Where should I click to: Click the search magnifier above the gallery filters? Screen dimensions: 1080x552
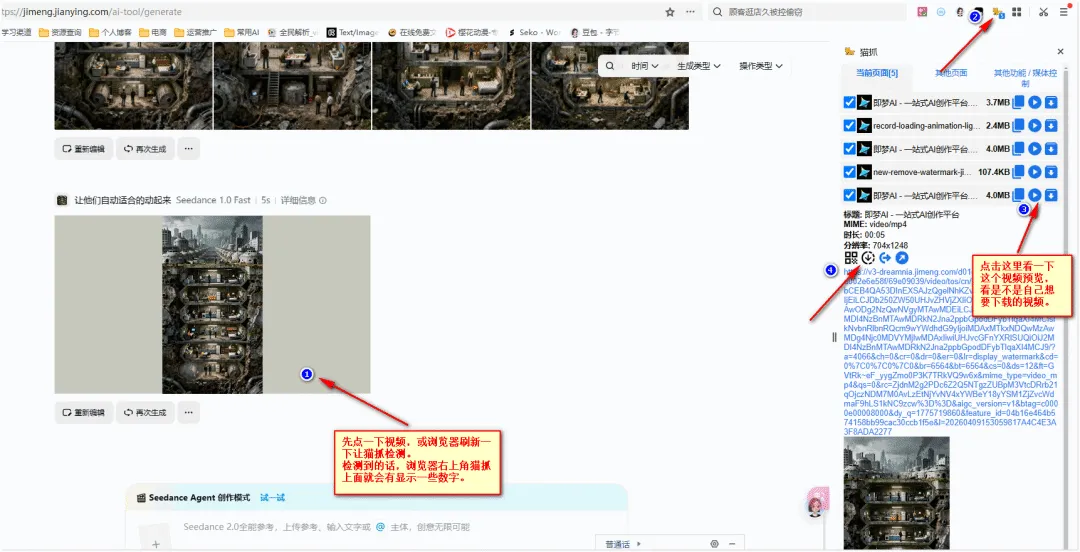(610, 66)
